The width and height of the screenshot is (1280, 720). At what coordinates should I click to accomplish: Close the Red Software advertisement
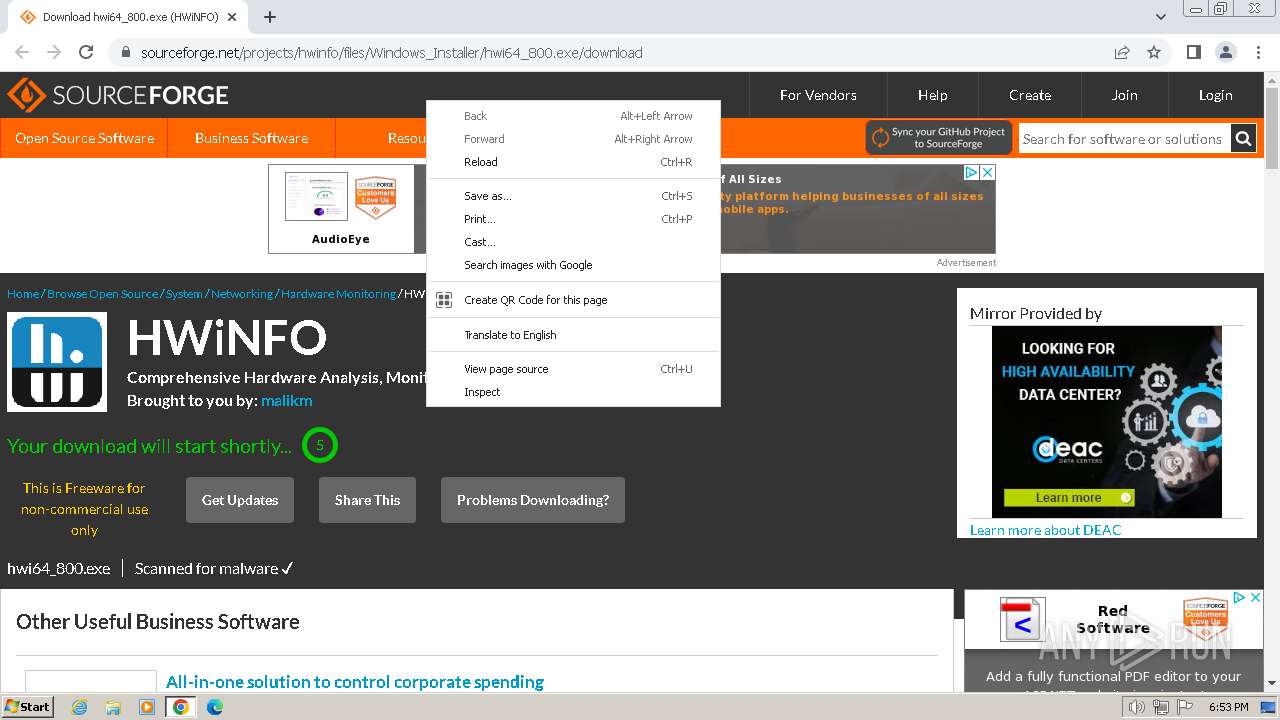coord(1256,597)
